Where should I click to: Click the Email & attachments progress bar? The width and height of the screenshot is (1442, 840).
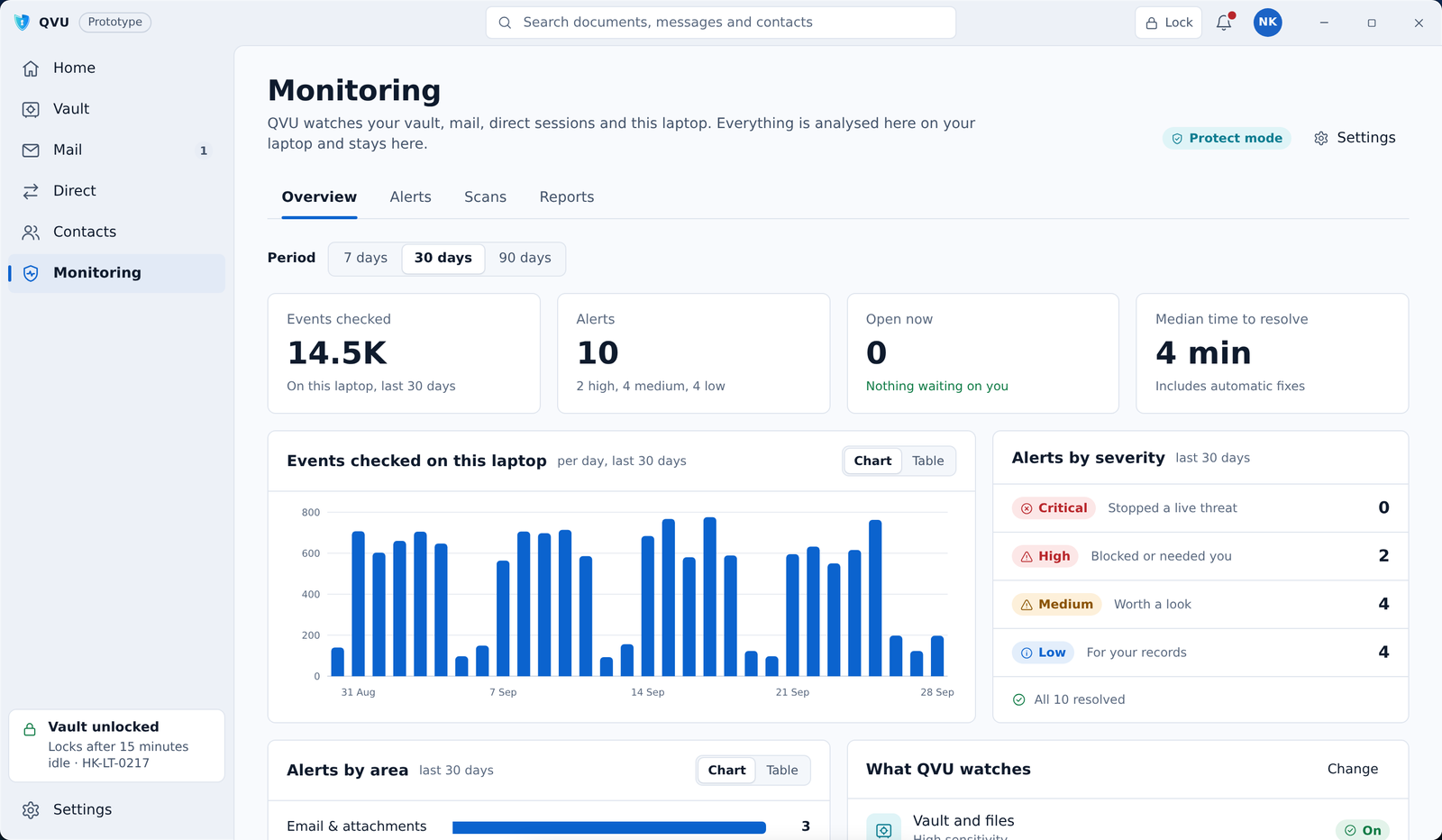609,827
